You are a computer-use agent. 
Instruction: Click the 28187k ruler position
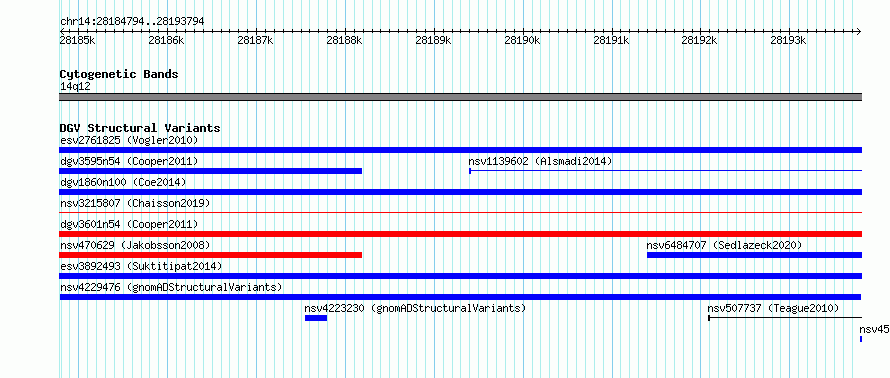click(x=255, y=41)
